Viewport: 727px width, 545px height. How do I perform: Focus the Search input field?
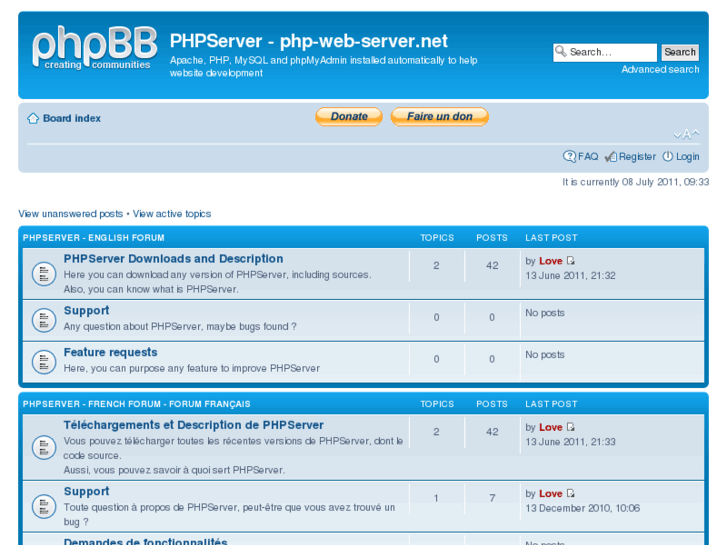pyautogui.click(x=605, y=52)
